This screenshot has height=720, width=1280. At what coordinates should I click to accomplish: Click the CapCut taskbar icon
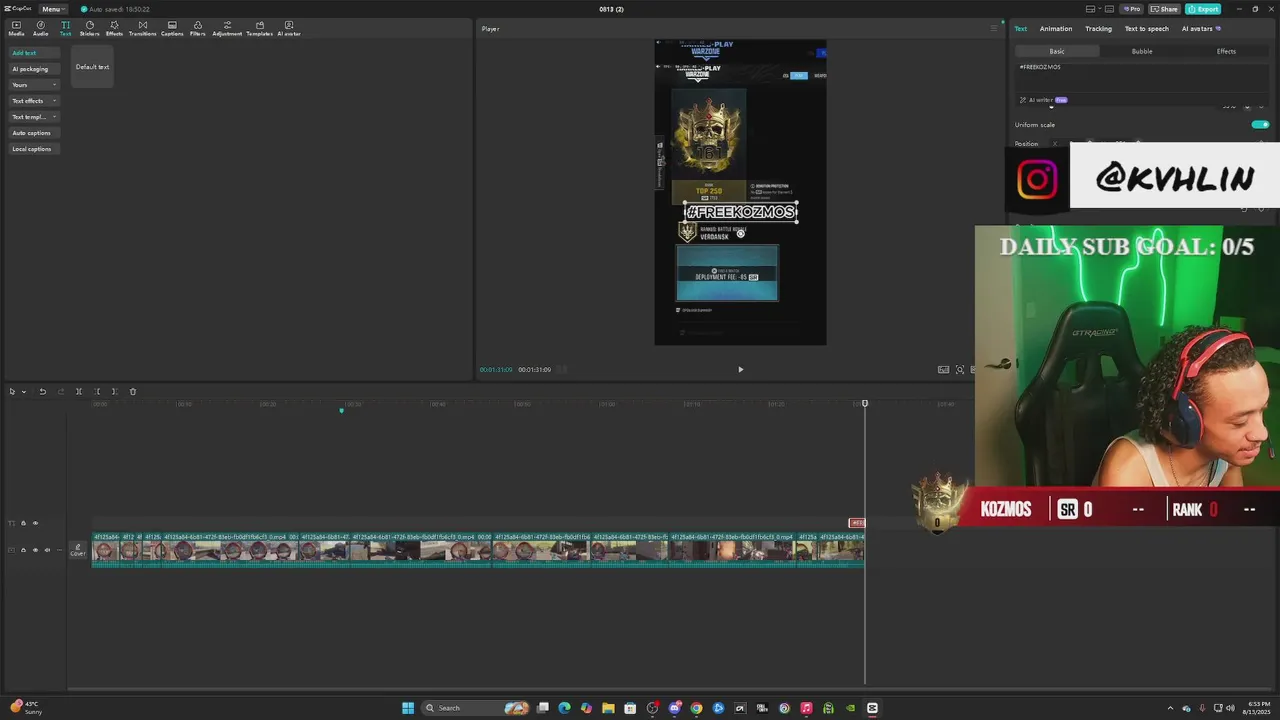pos(872,708)
